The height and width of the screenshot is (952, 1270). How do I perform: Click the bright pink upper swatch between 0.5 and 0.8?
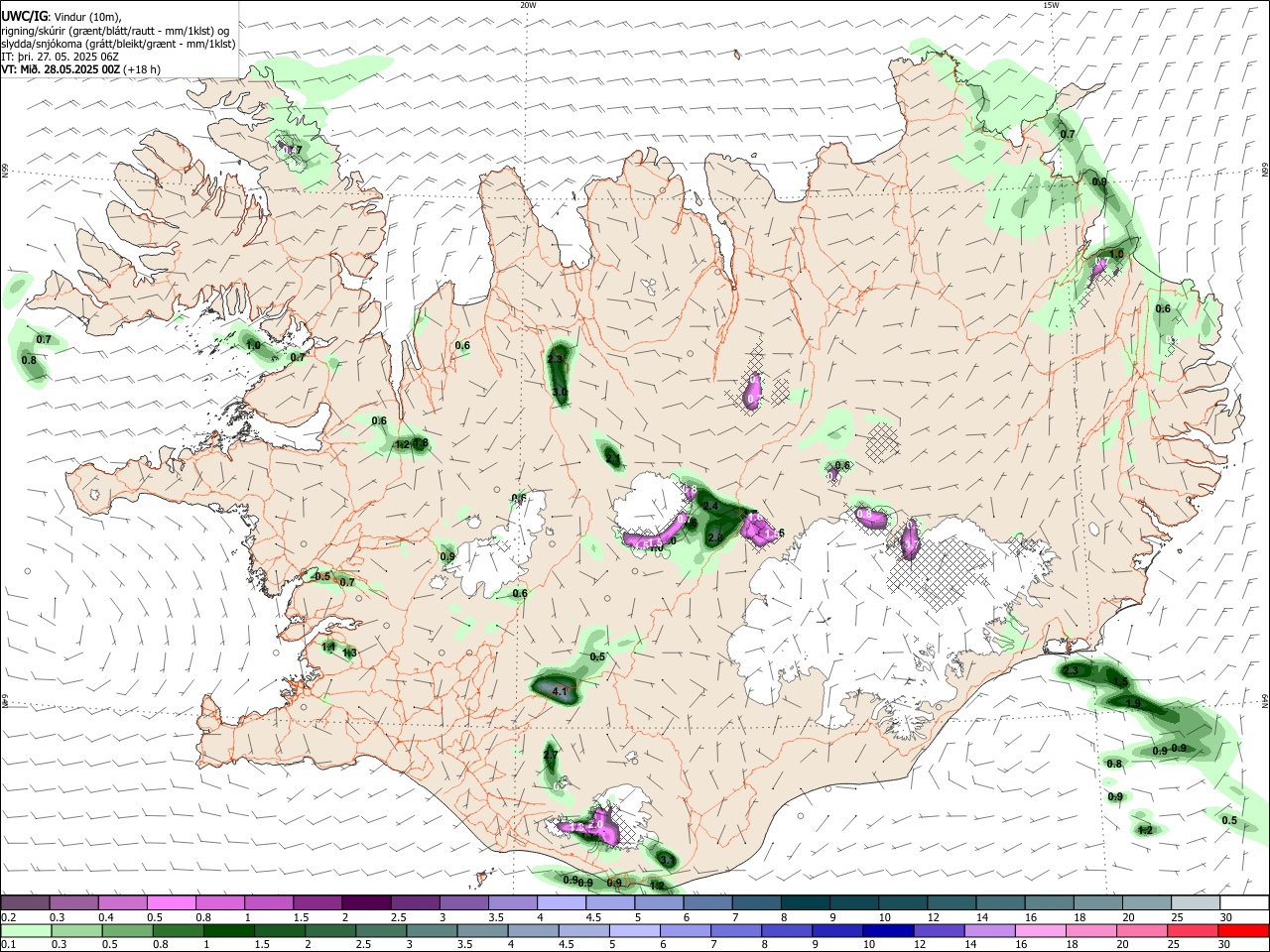(x=172, y=903)
